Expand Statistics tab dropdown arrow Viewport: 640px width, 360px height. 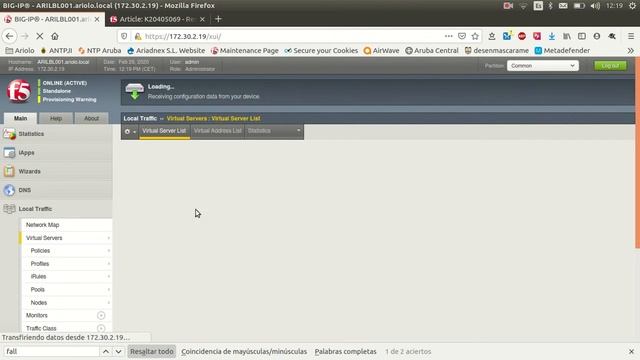(298, 131)
